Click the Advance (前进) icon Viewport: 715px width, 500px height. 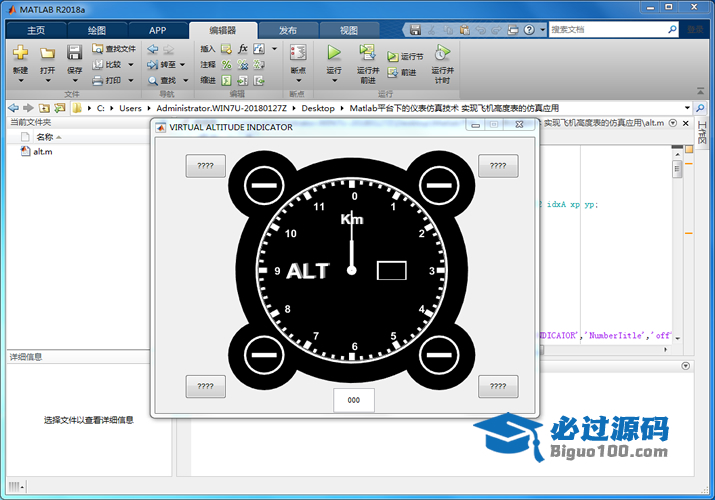[393, 72]
